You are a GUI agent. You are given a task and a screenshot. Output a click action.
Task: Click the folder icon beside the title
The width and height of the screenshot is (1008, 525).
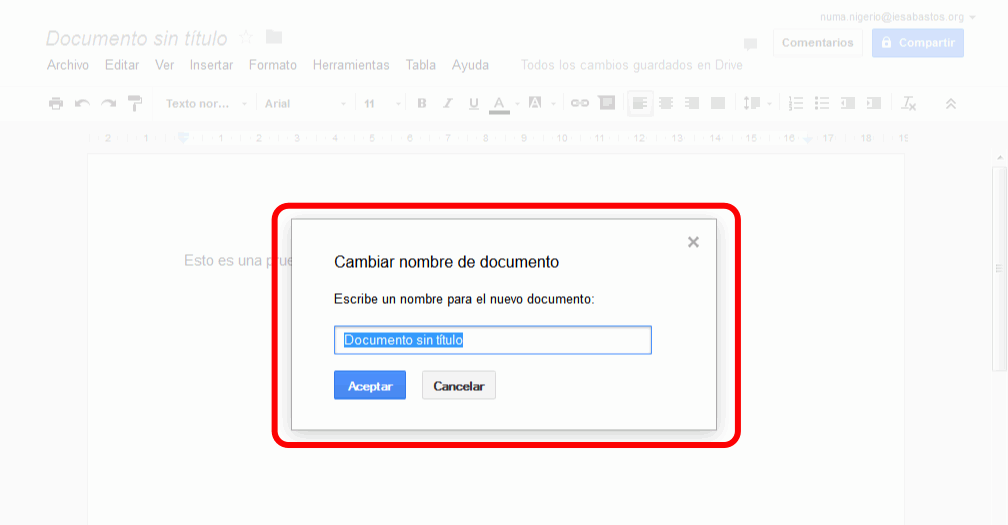(x=273, y=37)
